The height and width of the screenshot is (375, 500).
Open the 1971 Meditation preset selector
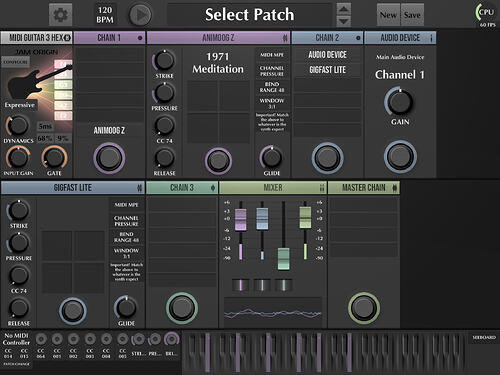(x=218, y=63)
